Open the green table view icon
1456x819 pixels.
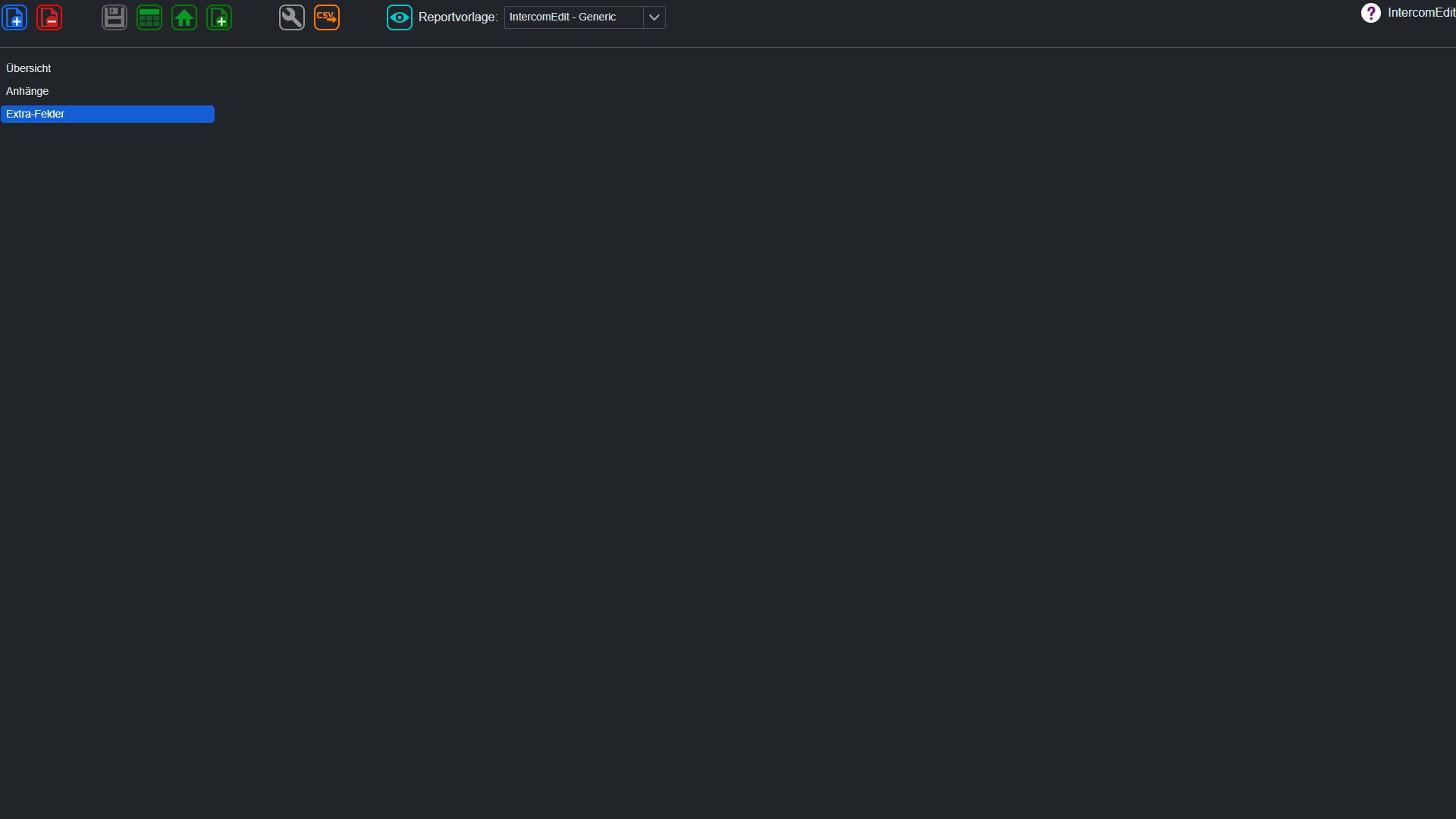pyautogui.click(x=149, y=17)
